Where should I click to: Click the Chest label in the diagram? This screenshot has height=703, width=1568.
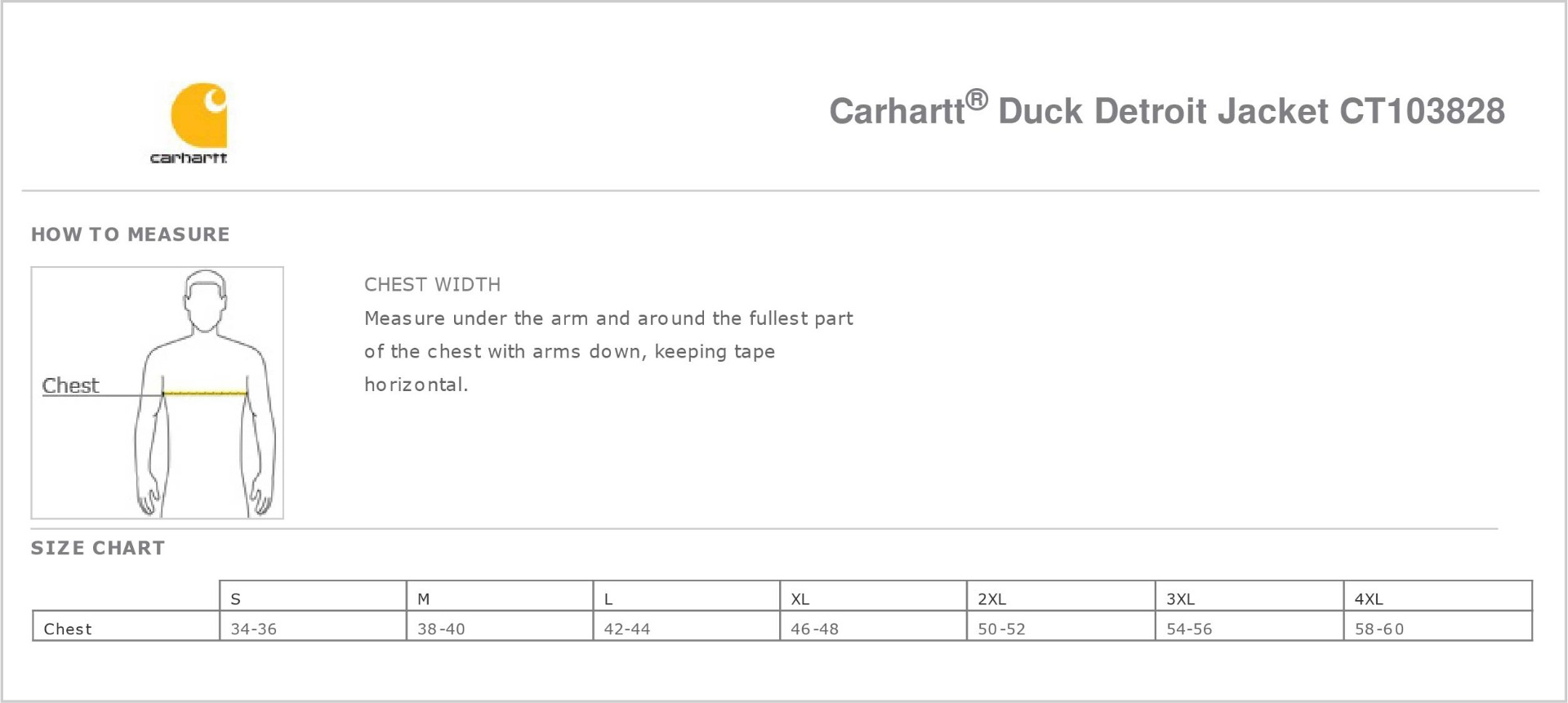pyautogui.click(x=70, y=385)
